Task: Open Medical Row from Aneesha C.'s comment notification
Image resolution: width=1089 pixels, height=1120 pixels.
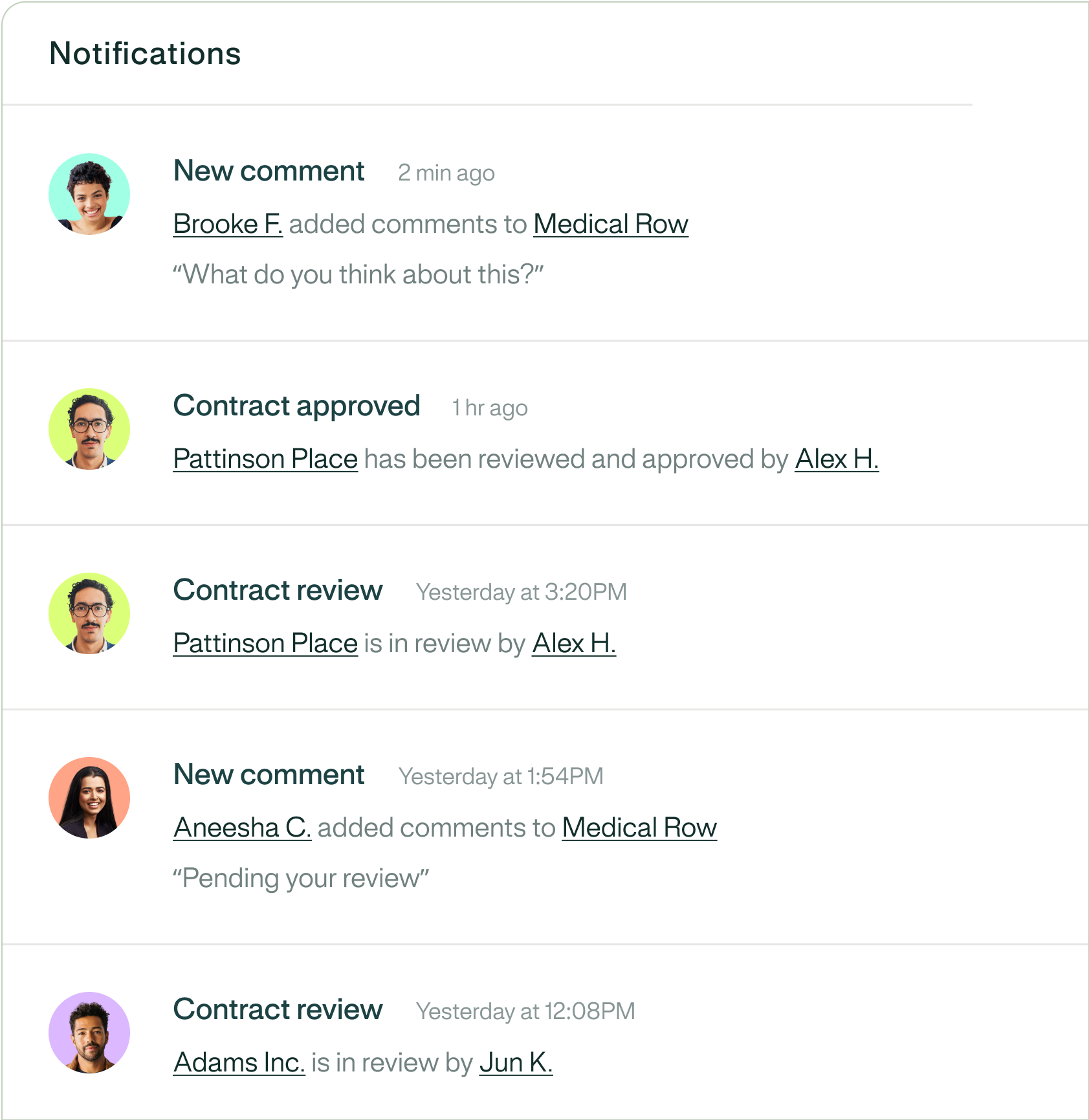Action: (639, 828)
